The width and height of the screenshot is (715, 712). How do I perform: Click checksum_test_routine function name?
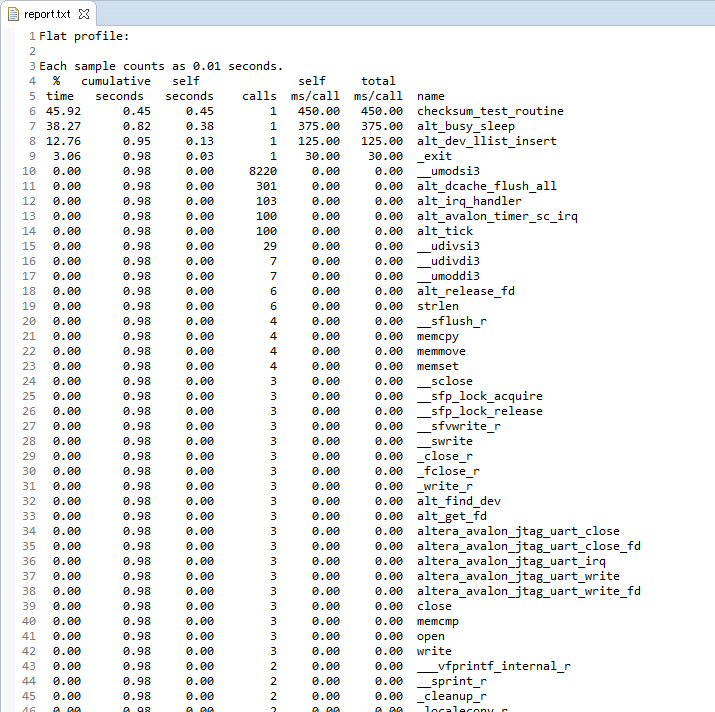point(489,111)
